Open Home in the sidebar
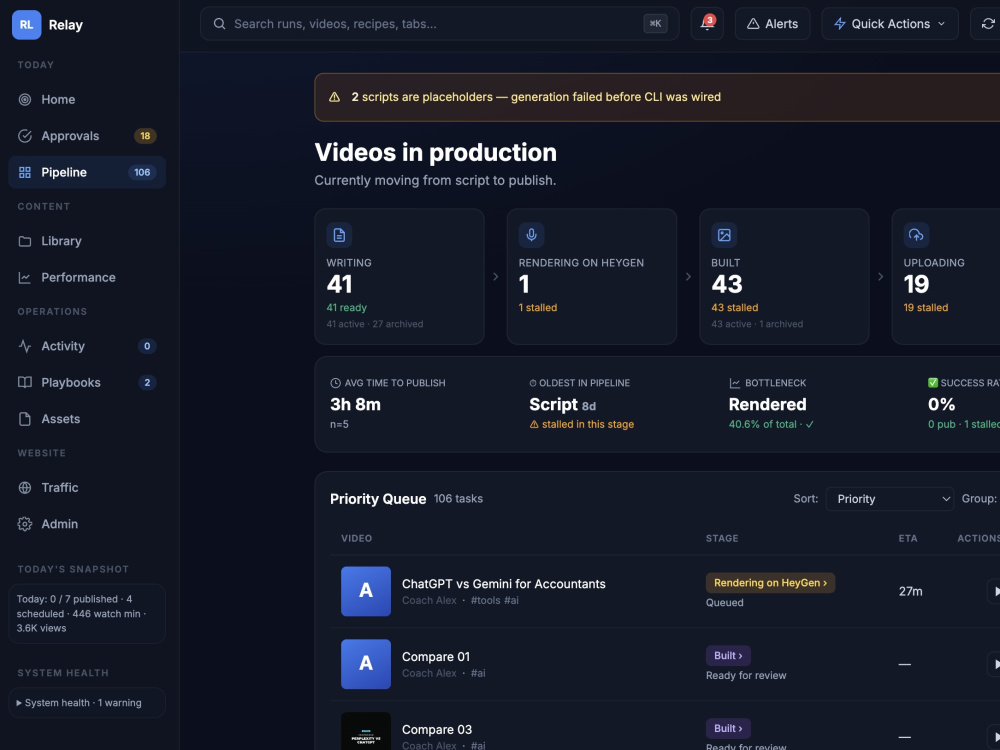Viewport: 1000px width, 750px height. (87, 99)
